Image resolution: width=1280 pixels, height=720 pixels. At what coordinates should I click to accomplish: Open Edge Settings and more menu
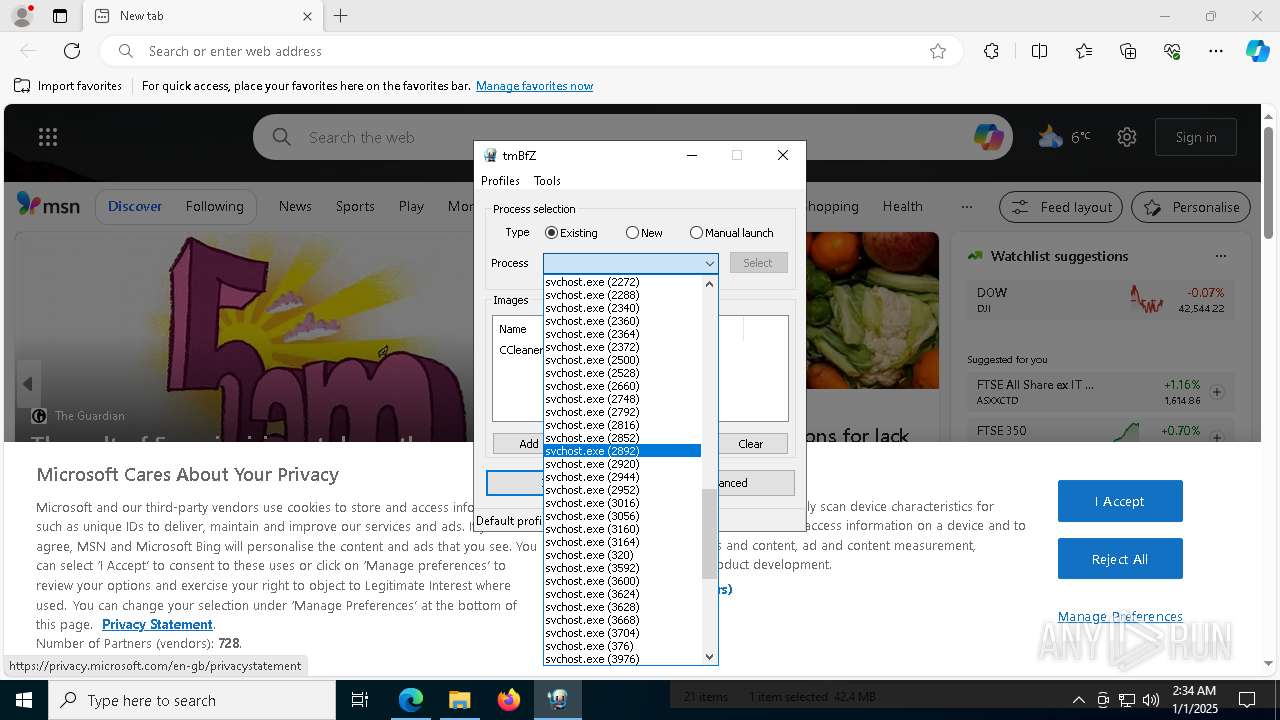point(1216,51)
